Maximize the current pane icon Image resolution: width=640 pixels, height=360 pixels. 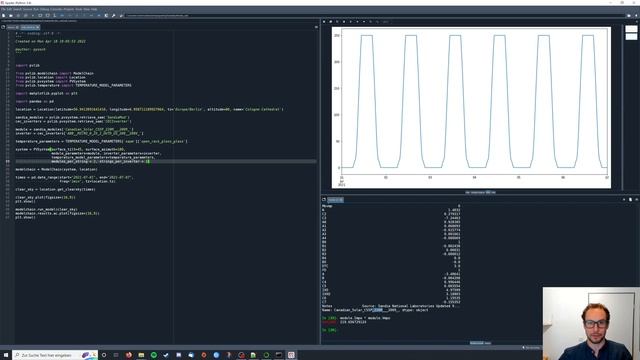click(x=106, y=16)
